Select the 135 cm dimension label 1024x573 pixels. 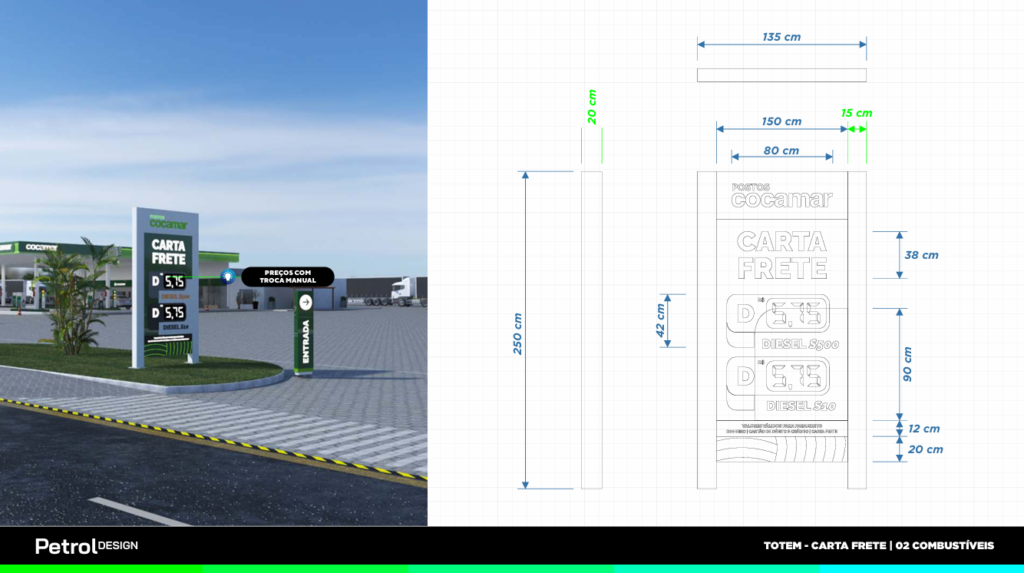pyautogui.click(x=781, y=37)
